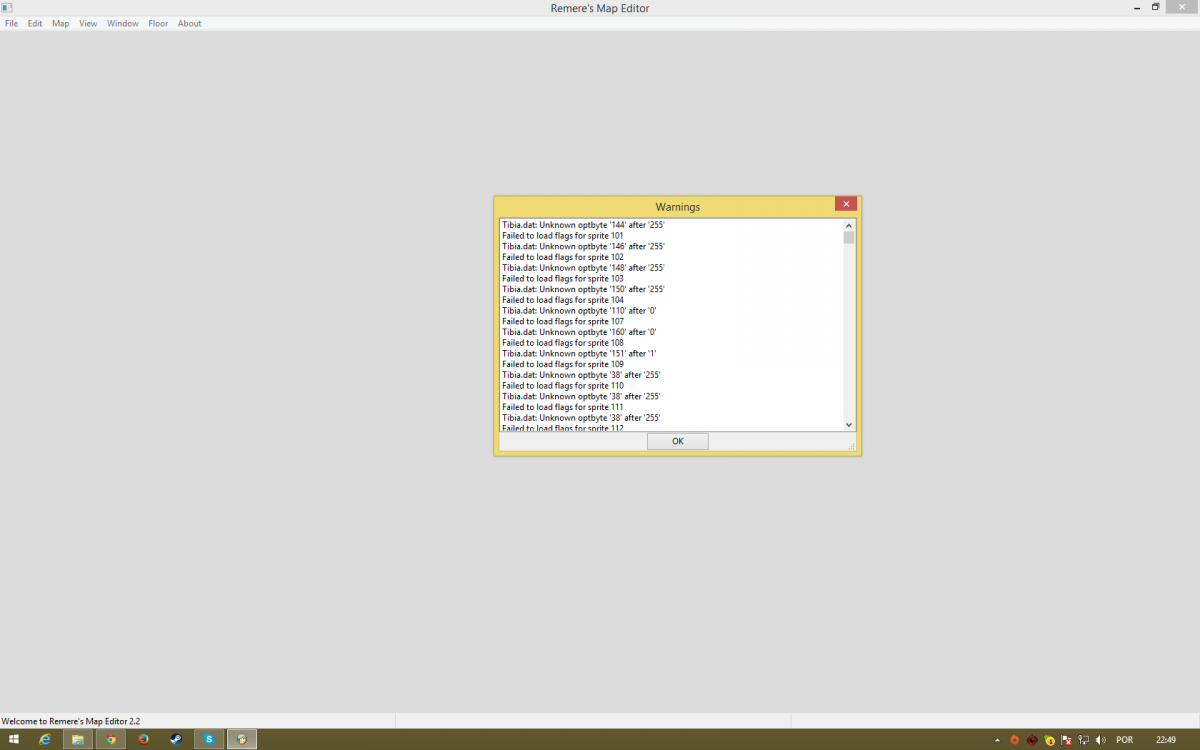The image size is (1200, 750).
Task: Open the Edit menu
Action: [x=35, y=24]
